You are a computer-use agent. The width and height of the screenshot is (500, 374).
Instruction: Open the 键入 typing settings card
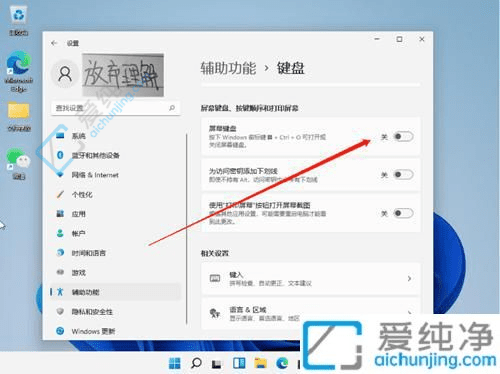click(311, 278)
